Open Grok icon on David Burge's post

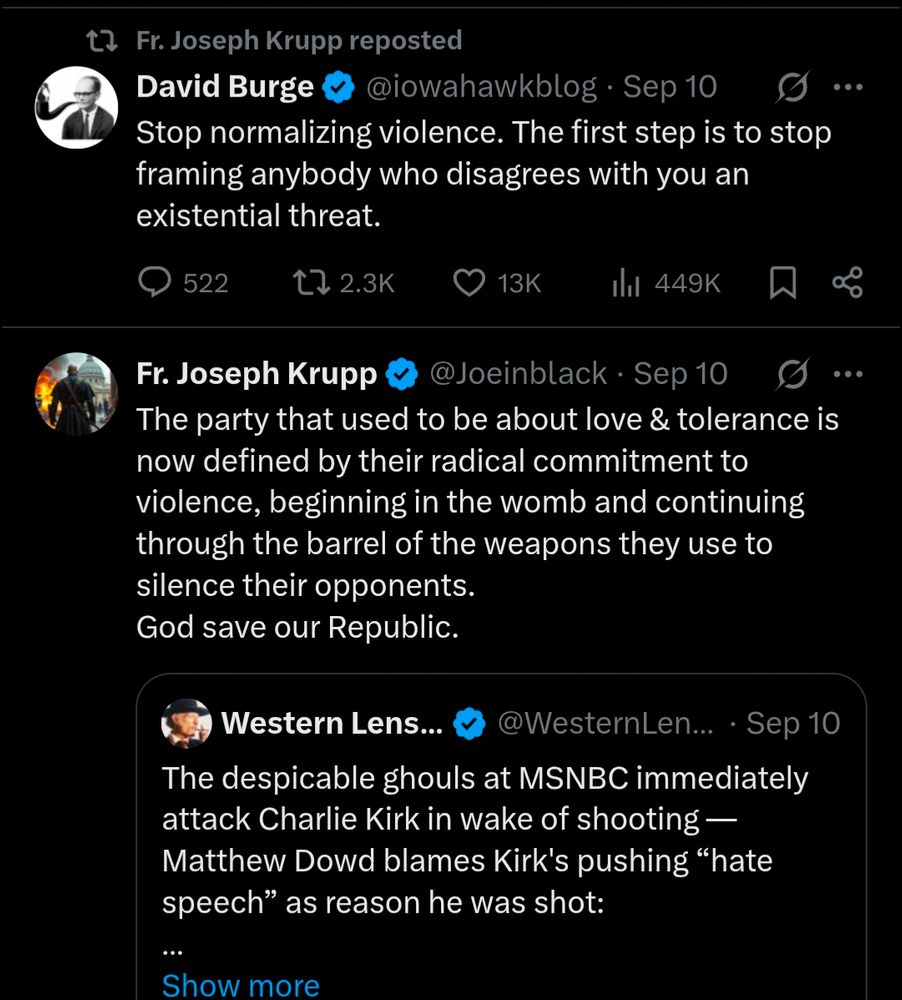tap(792, 88)
